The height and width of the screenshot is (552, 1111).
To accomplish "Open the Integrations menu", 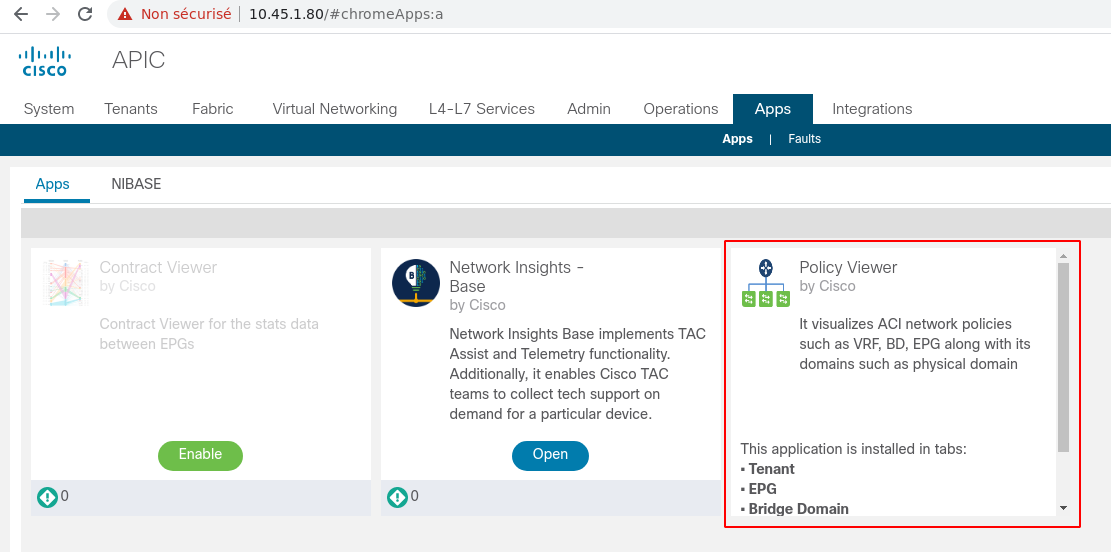I will [872, 109].
